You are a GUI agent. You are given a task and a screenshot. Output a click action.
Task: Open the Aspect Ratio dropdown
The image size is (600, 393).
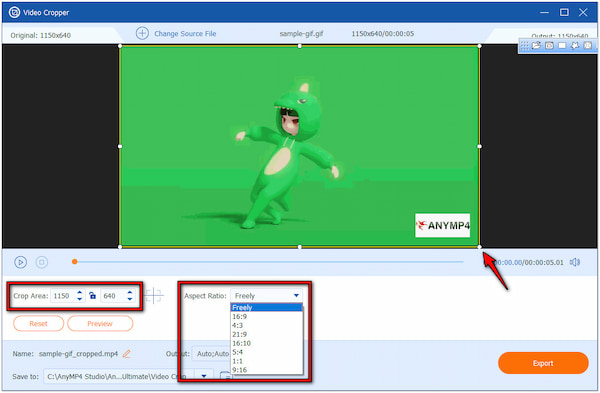(266, 296)
